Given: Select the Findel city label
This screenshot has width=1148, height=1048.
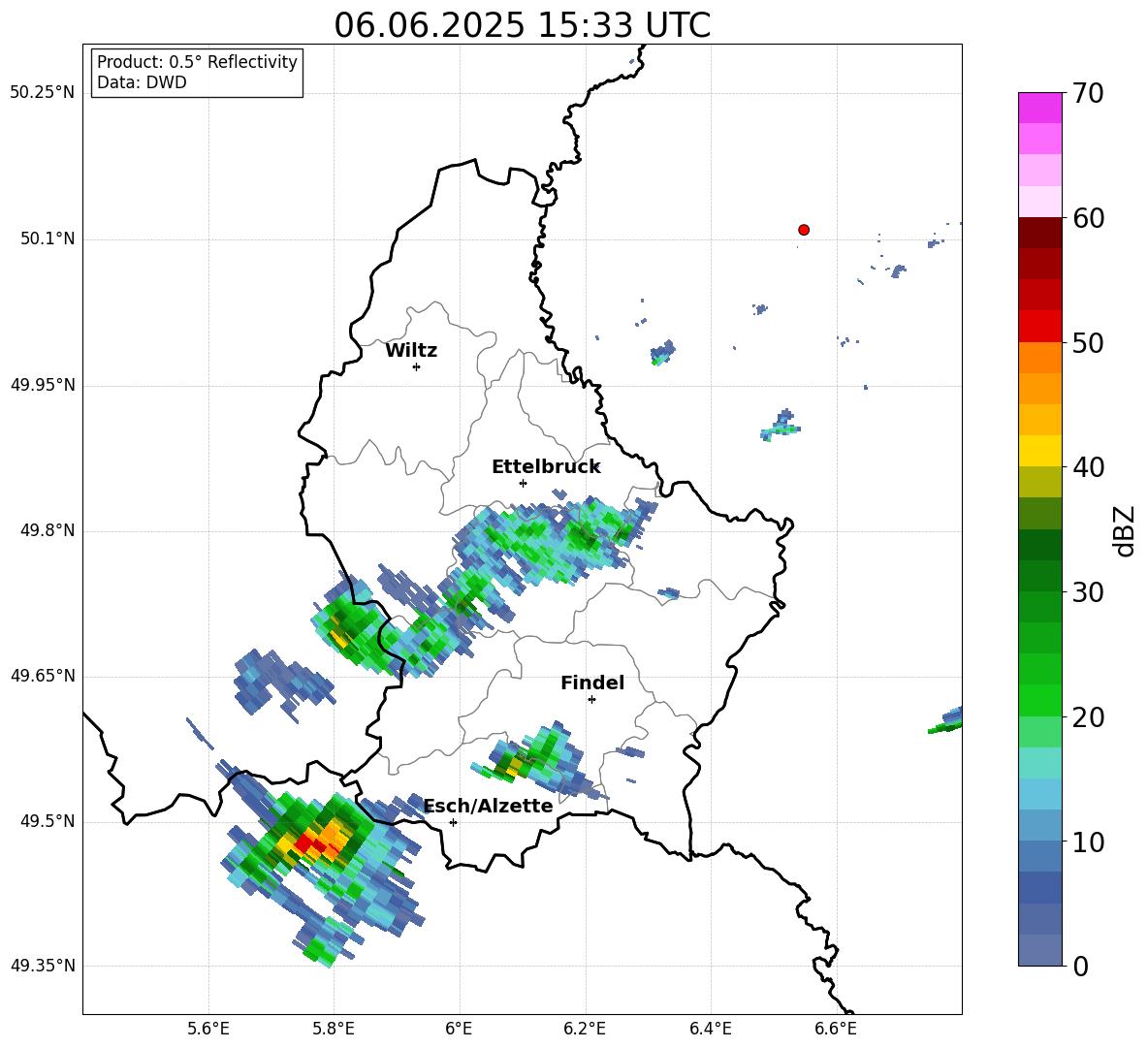Looking at the screenshot, I should coord(592,683).
